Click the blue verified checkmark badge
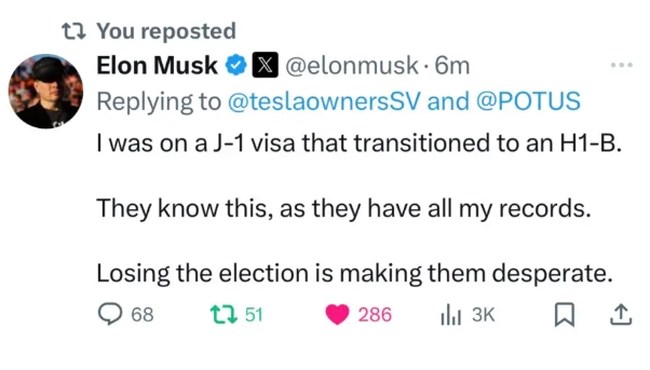The height and width of the screenshot is (370, 650). [236, 65]
